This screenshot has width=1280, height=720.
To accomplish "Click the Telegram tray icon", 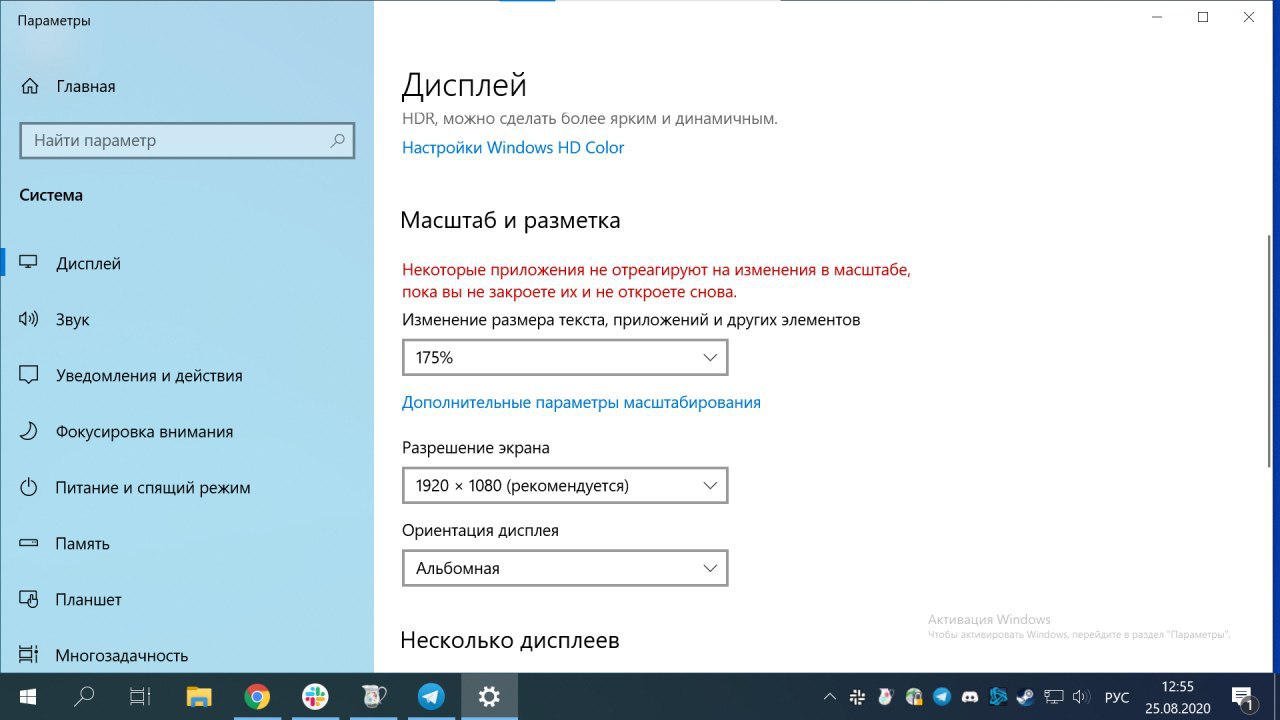I will pos(942,697).
